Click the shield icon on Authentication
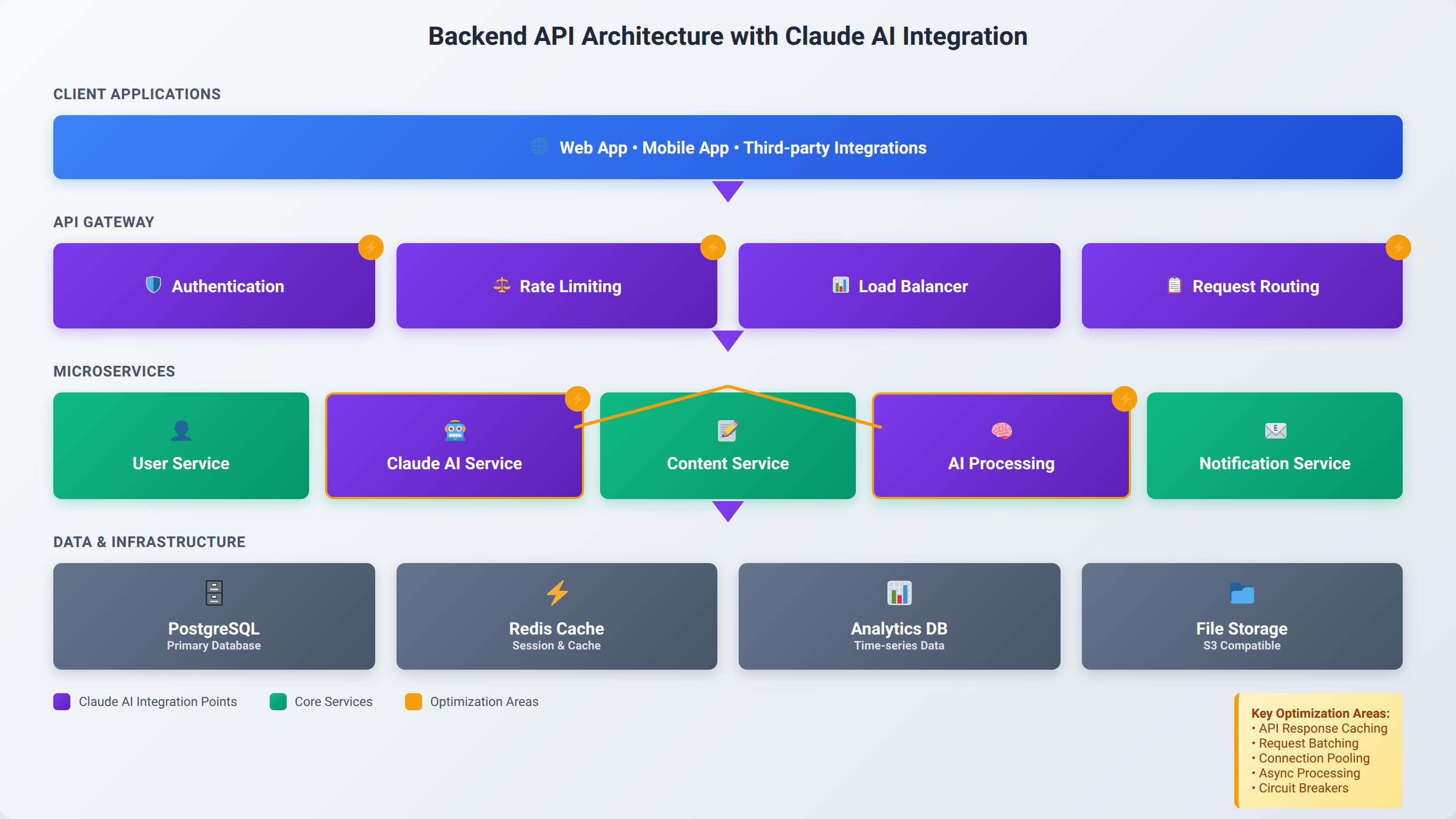 pos(153,285)
